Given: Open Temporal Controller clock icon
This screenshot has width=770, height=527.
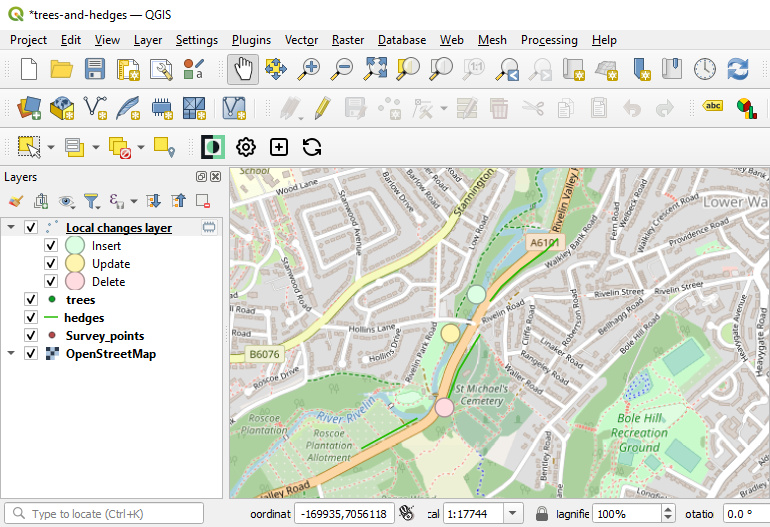Looking at the screenshot, I should (x=705, y=69).
